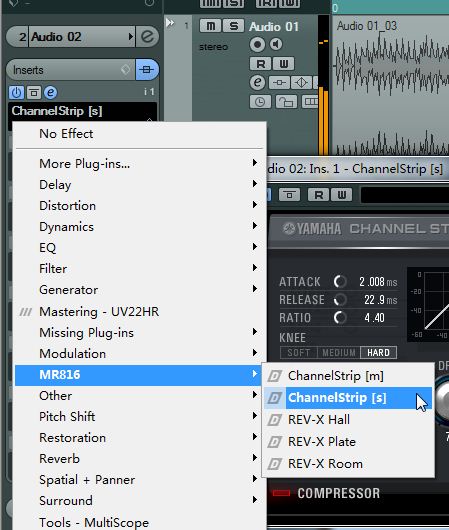The height and width of the screenshot is (530, 449).
Task: Expand Distortion submenu
Action: click(139, 206)
